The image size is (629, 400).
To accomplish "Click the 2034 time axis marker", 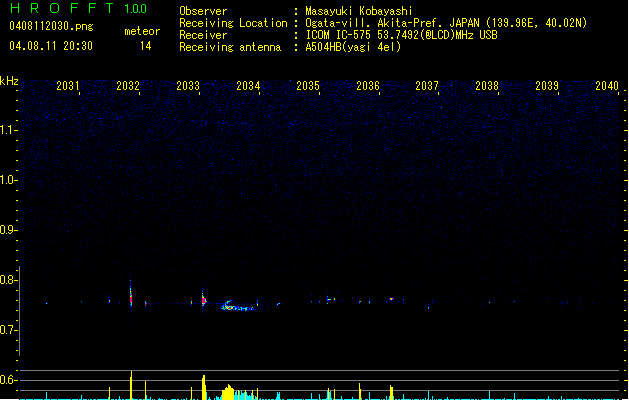I will coord(248,86).
